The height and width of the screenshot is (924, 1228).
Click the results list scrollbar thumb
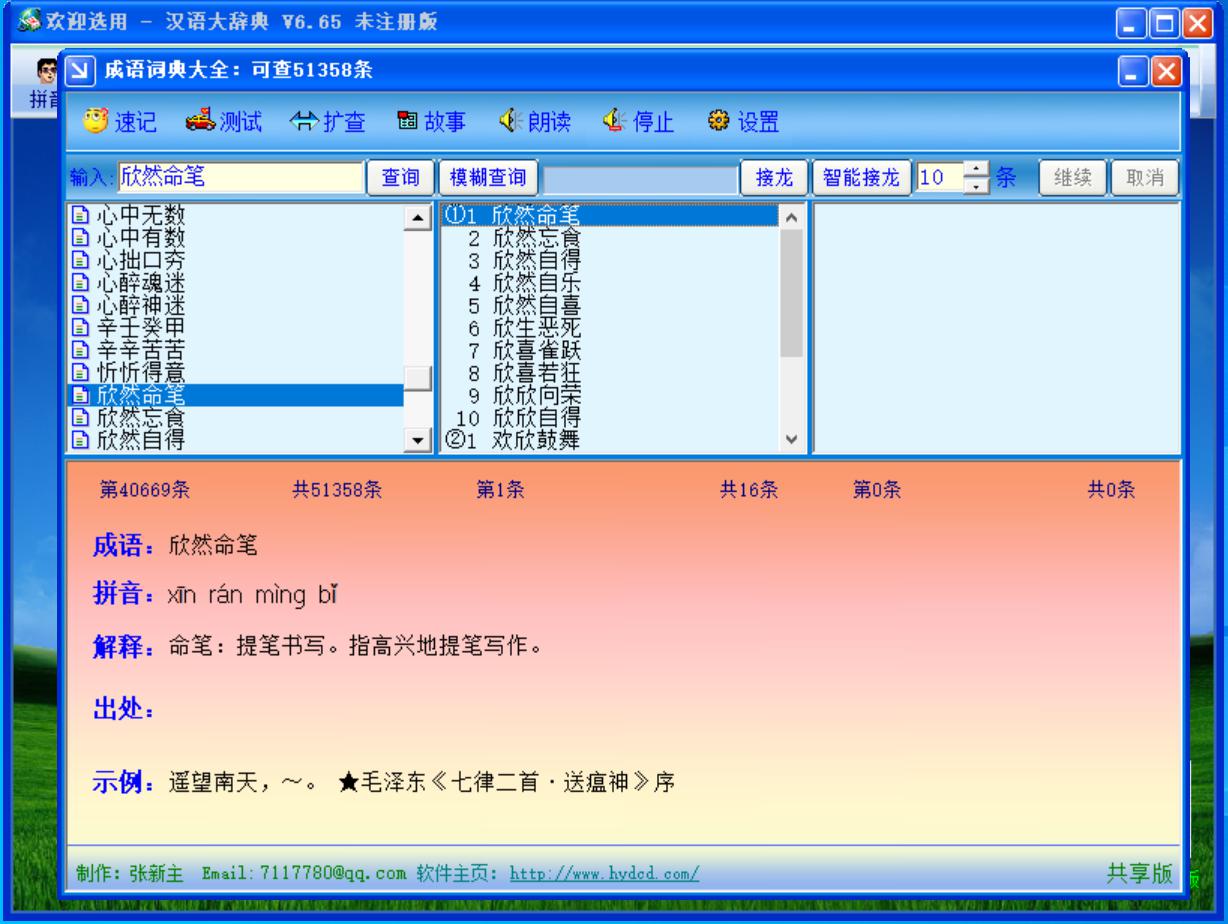coord(791,293)
